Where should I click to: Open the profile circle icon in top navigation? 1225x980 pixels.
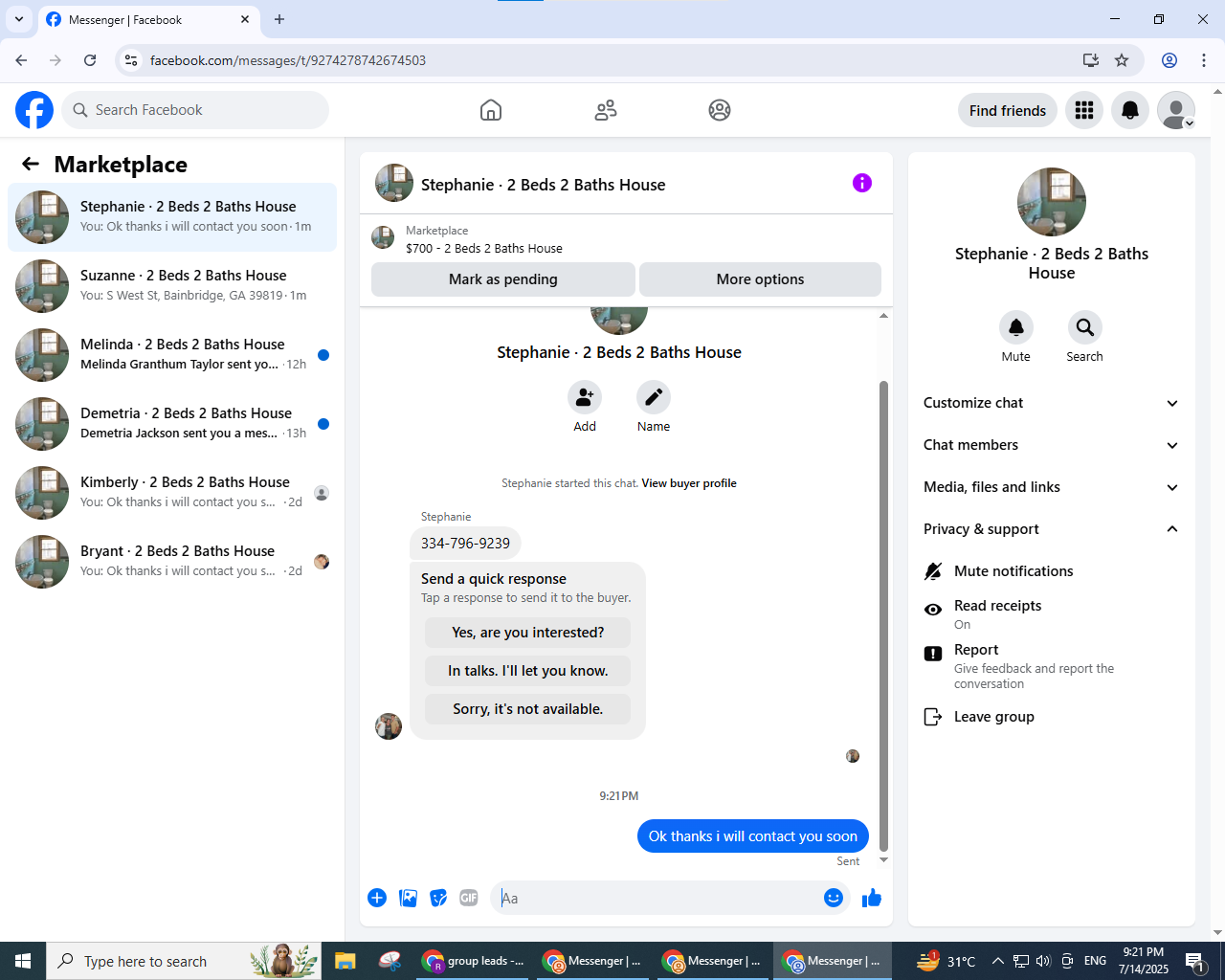pos(720,110)
